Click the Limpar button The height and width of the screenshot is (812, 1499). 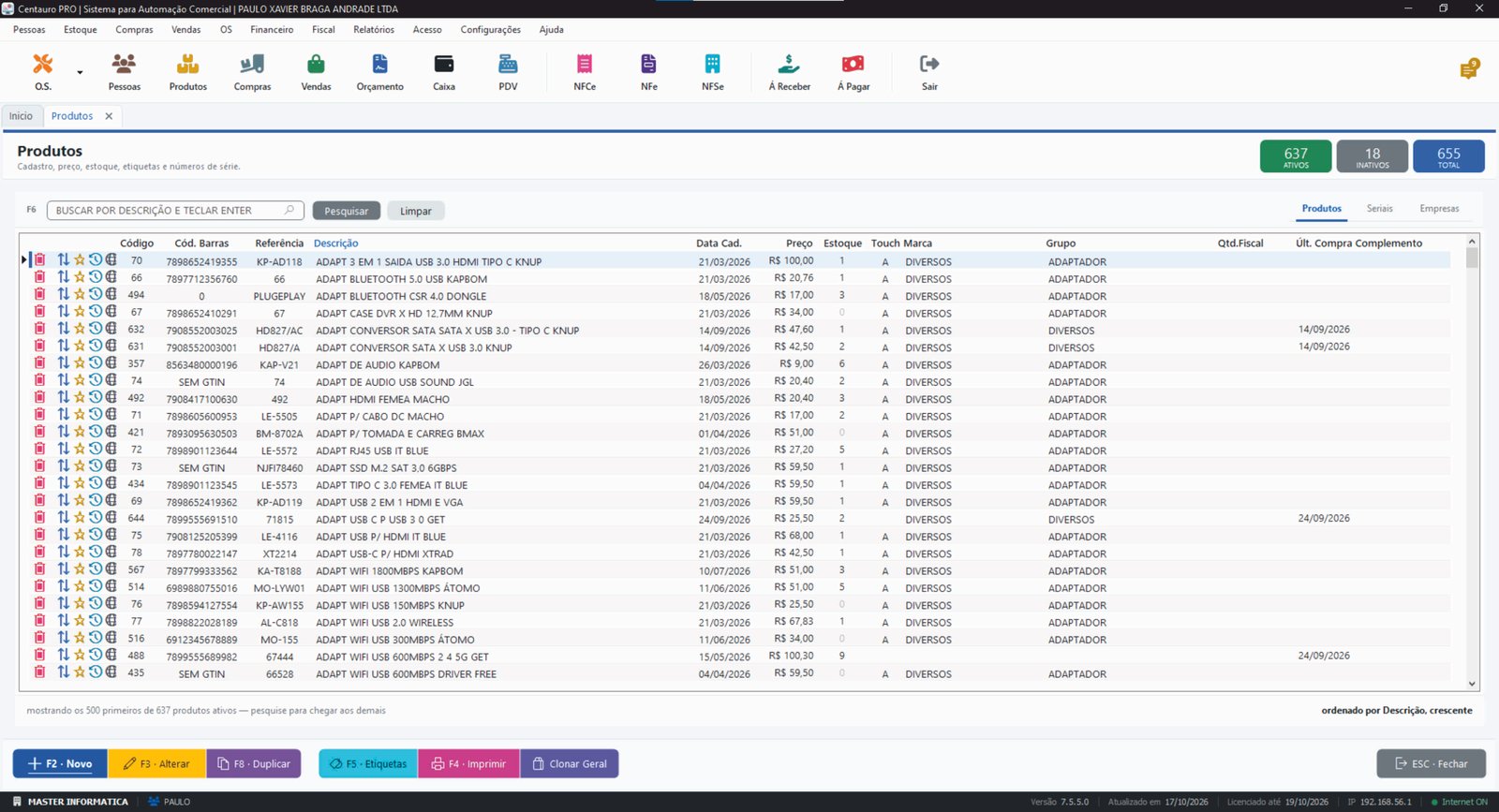416,211
